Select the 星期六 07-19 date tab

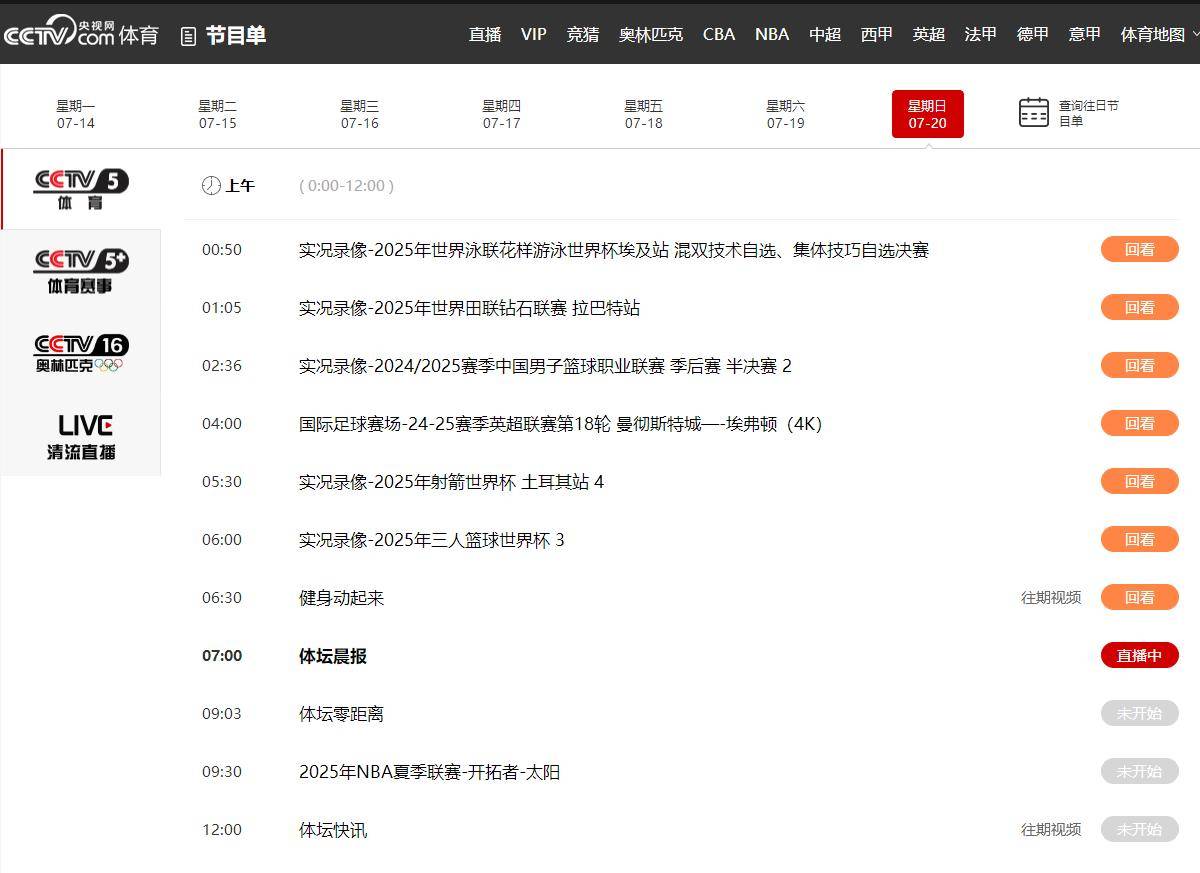(x=786, y=114)
